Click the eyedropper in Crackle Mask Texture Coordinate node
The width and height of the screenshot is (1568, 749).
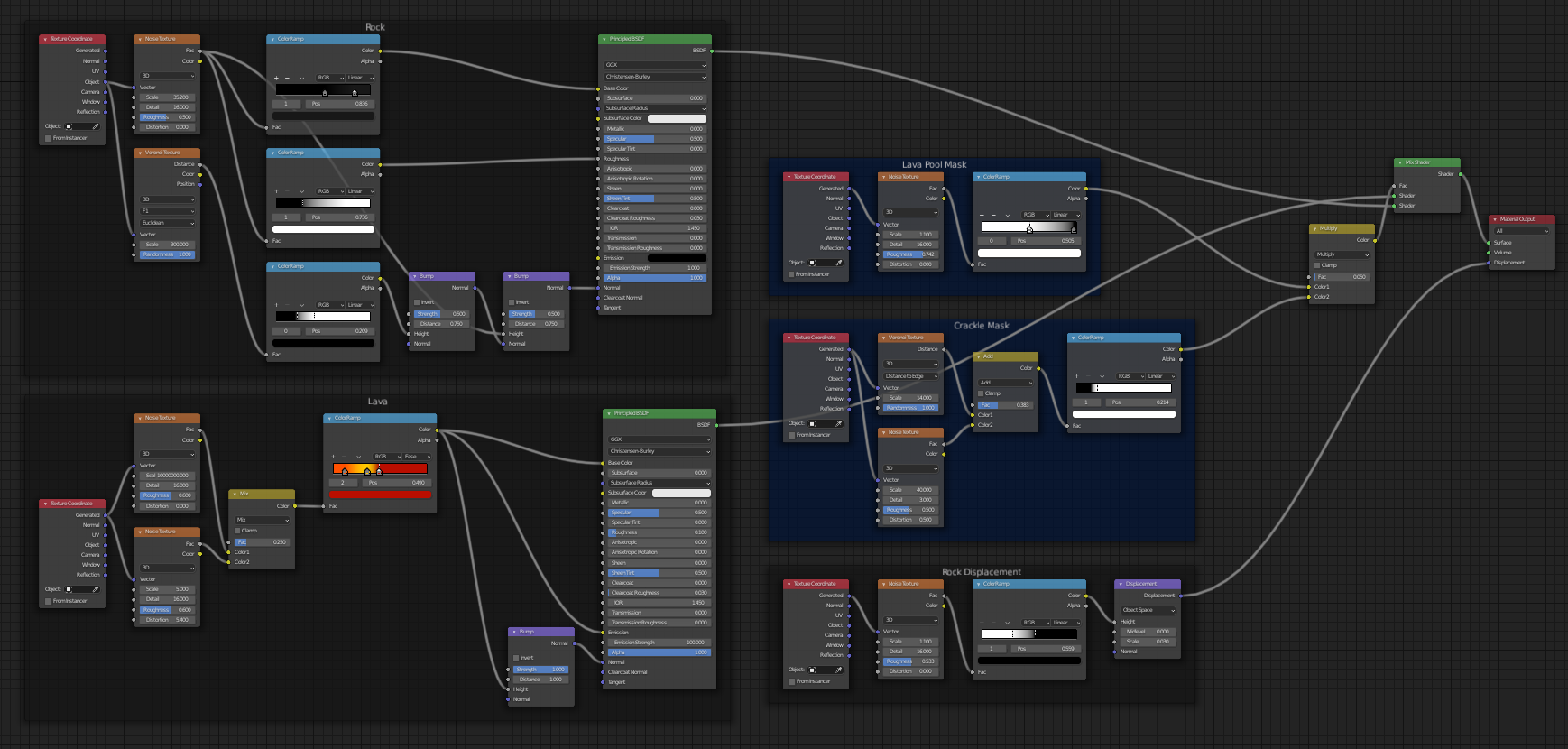(x=839, y=423)
